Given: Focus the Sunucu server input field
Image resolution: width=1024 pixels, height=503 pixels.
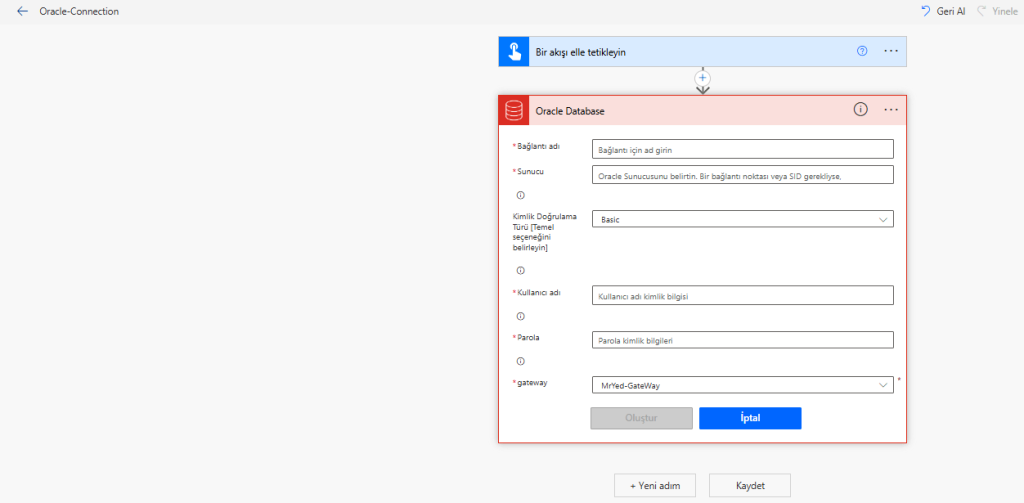Looking at the screenshot, I should tap(742, 175).
